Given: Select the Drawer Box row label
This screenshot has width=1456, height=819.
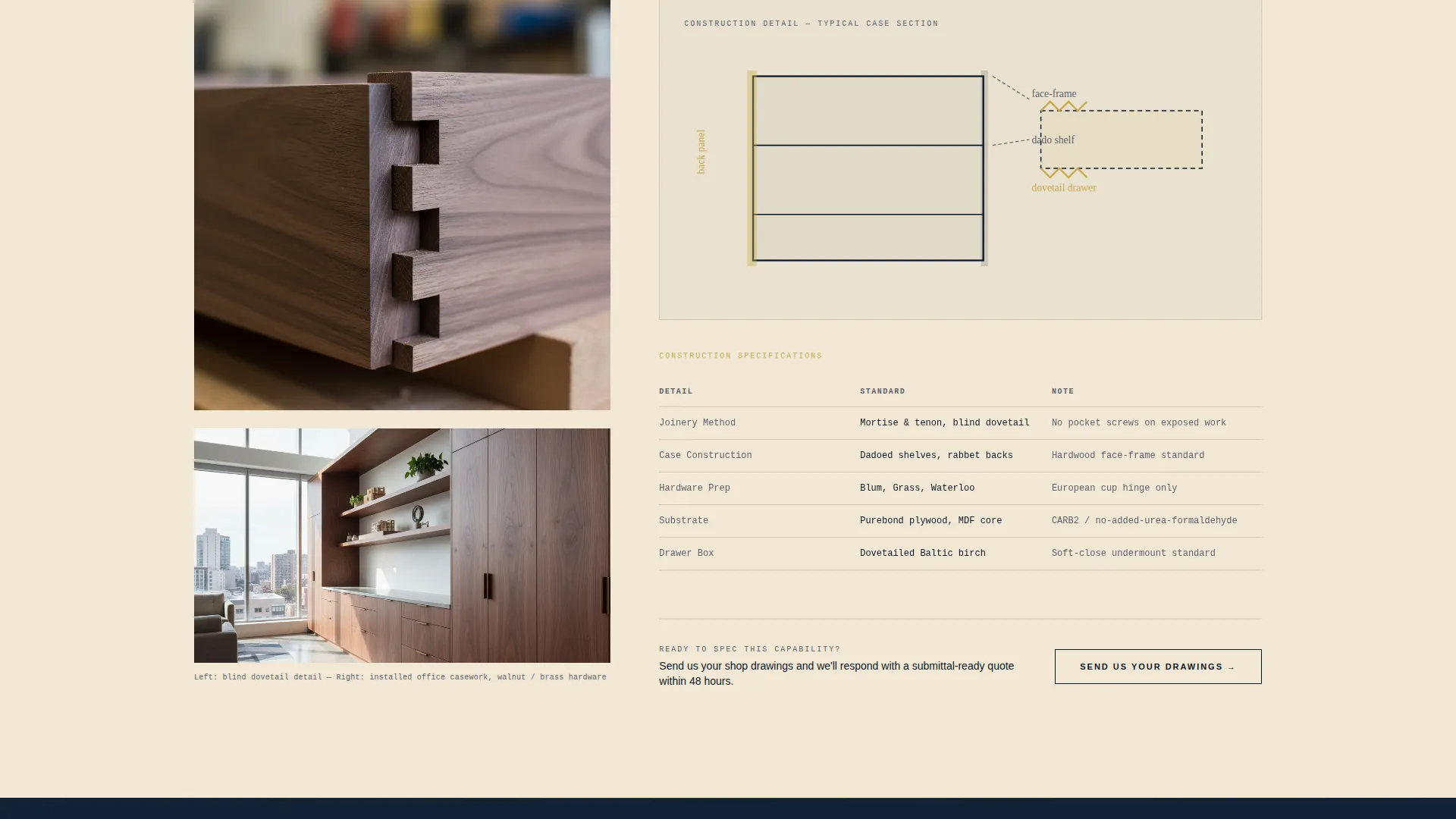Looking at the screenshot, I should pos(686,554).
